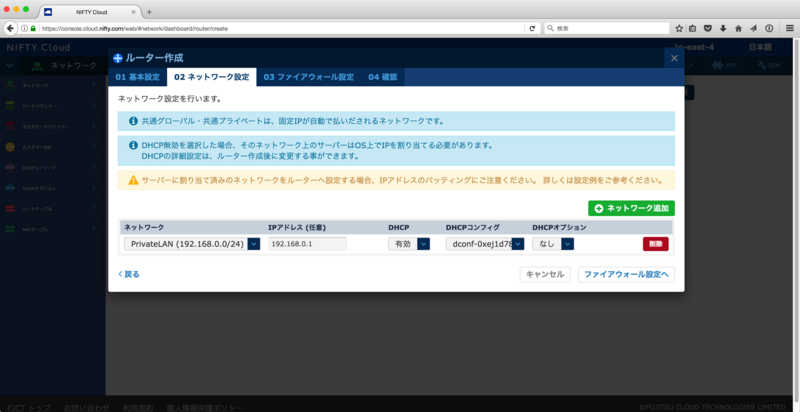Click the info icon in DHCP無効 notice

tap(133, 145)
